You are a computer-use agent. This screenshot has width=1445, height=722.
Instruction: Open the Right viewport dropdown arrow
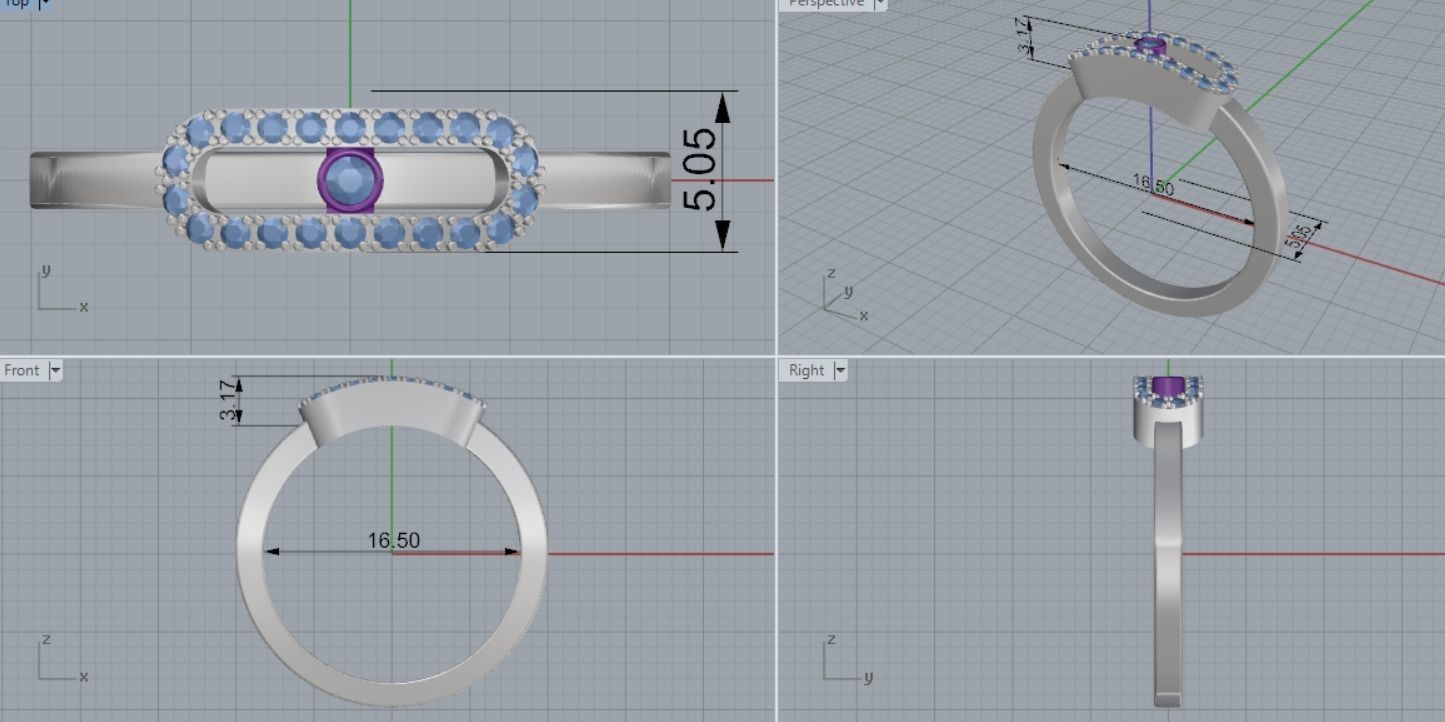pos(840,370)
